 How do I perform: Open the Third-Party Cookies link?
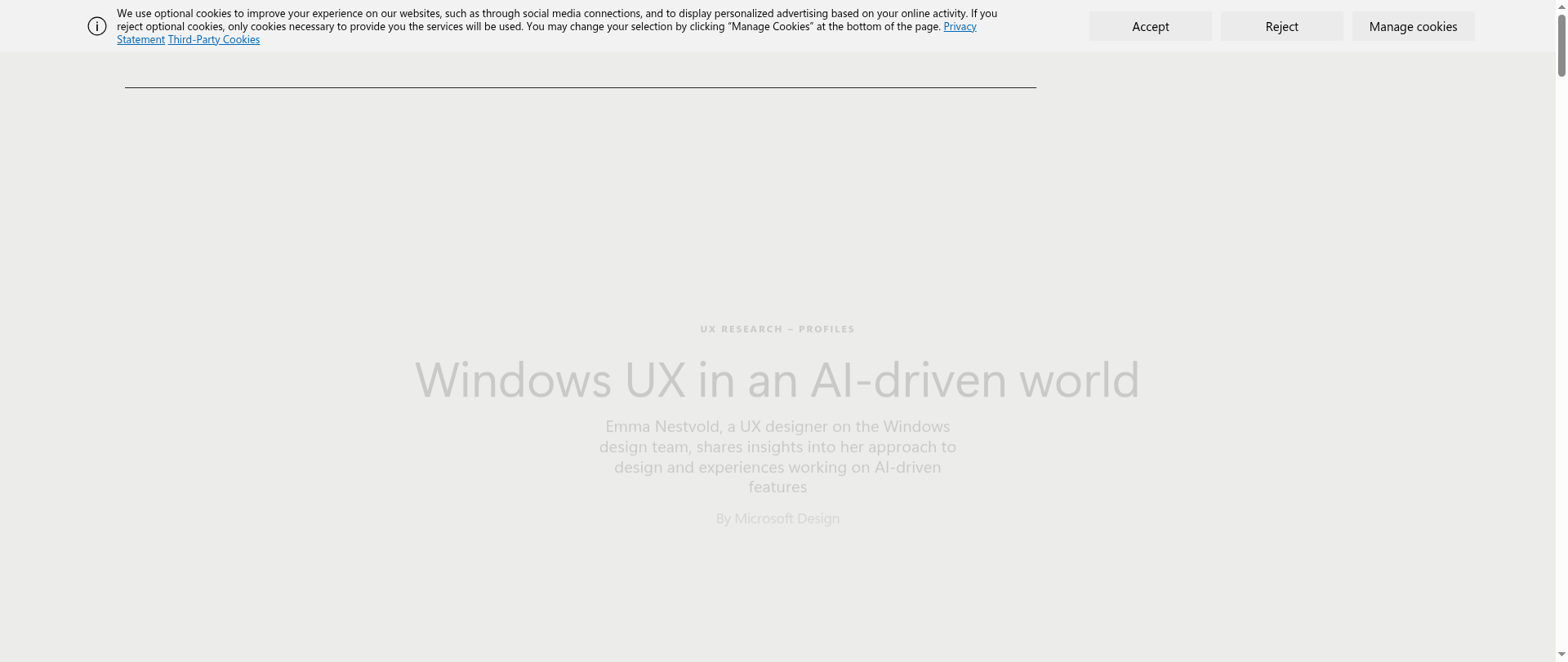click(214, 39)
